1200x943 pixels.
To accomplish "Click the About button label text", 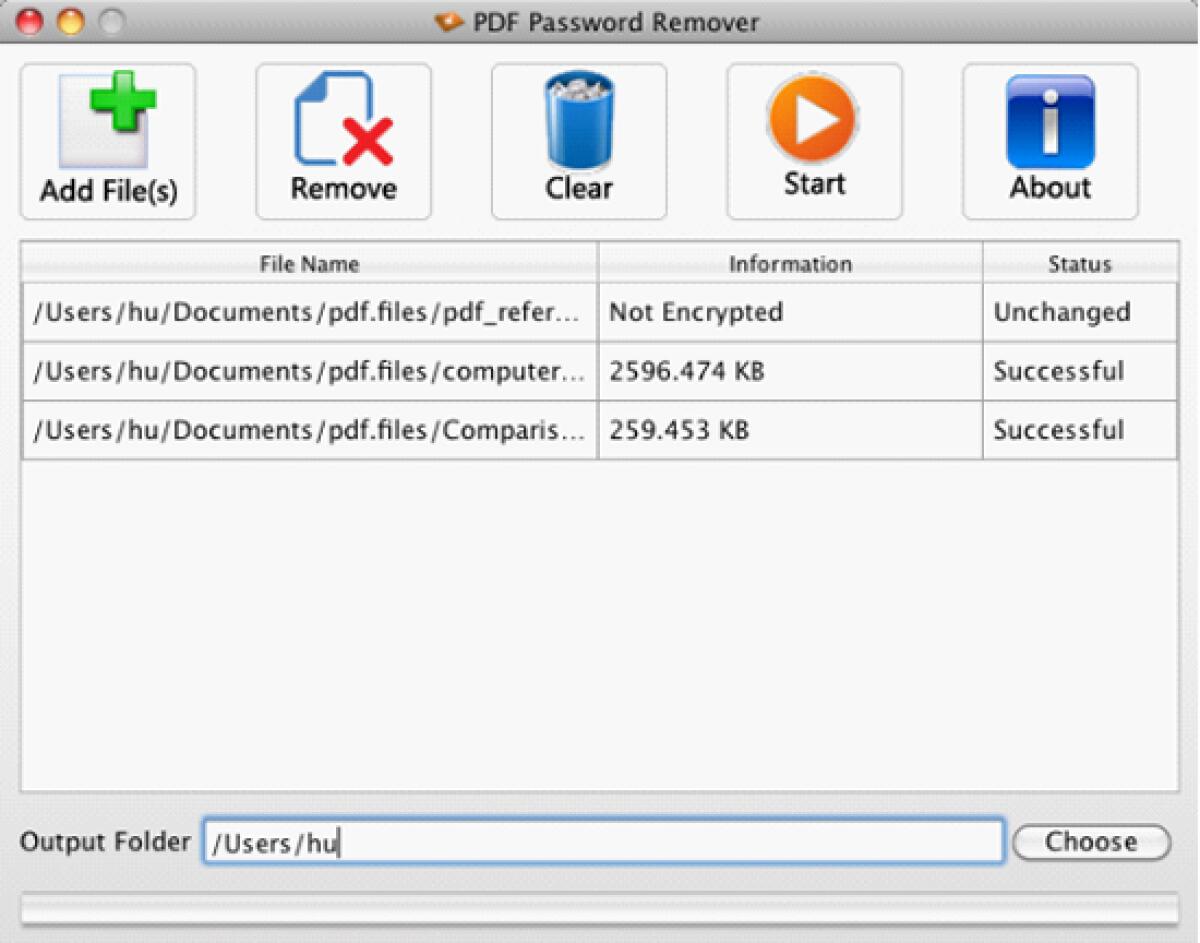I will point(1050,185).
